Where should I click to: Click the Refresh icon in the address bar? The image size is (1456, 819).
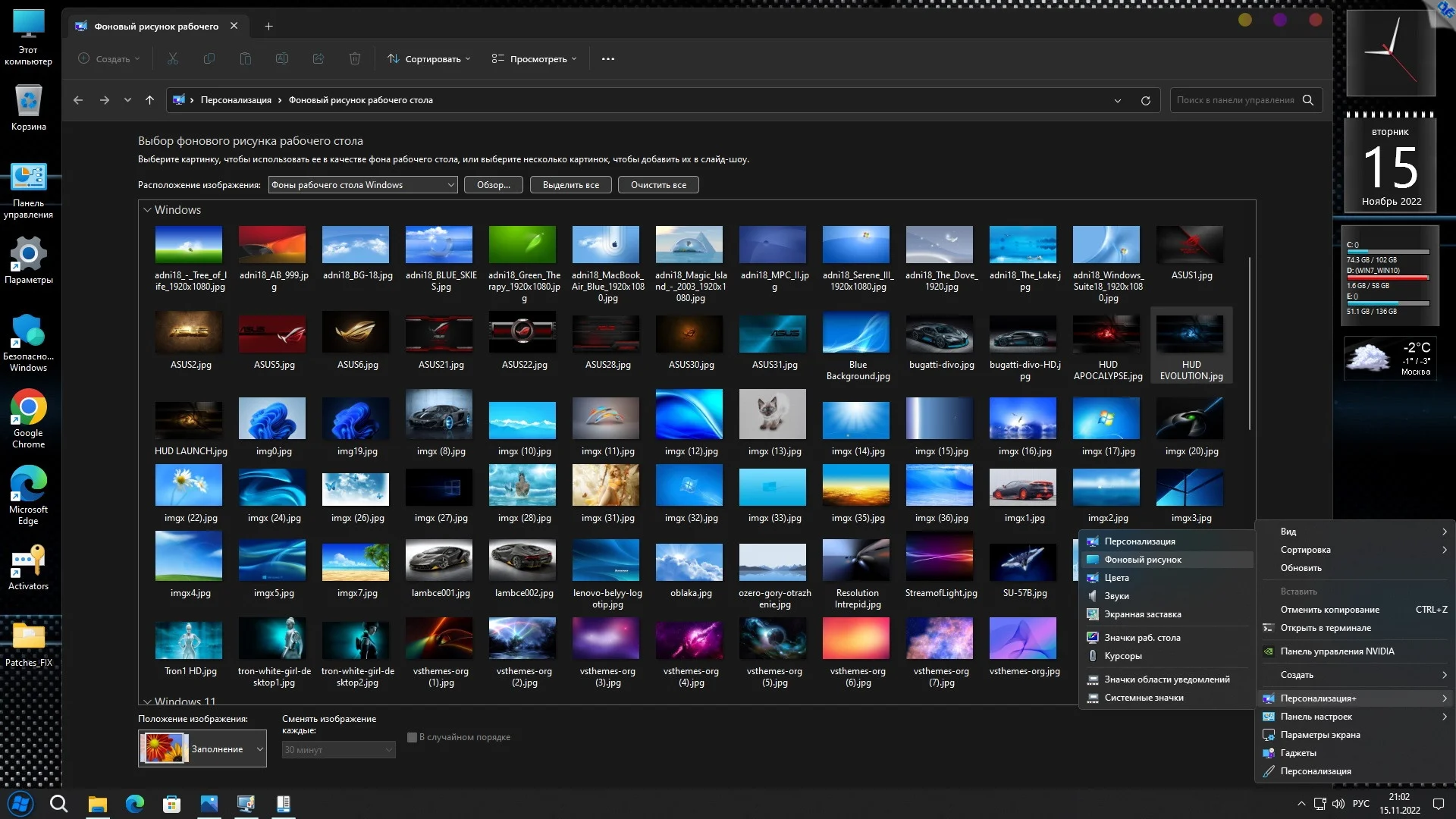pyautogui.click(x=1145, y=100)
